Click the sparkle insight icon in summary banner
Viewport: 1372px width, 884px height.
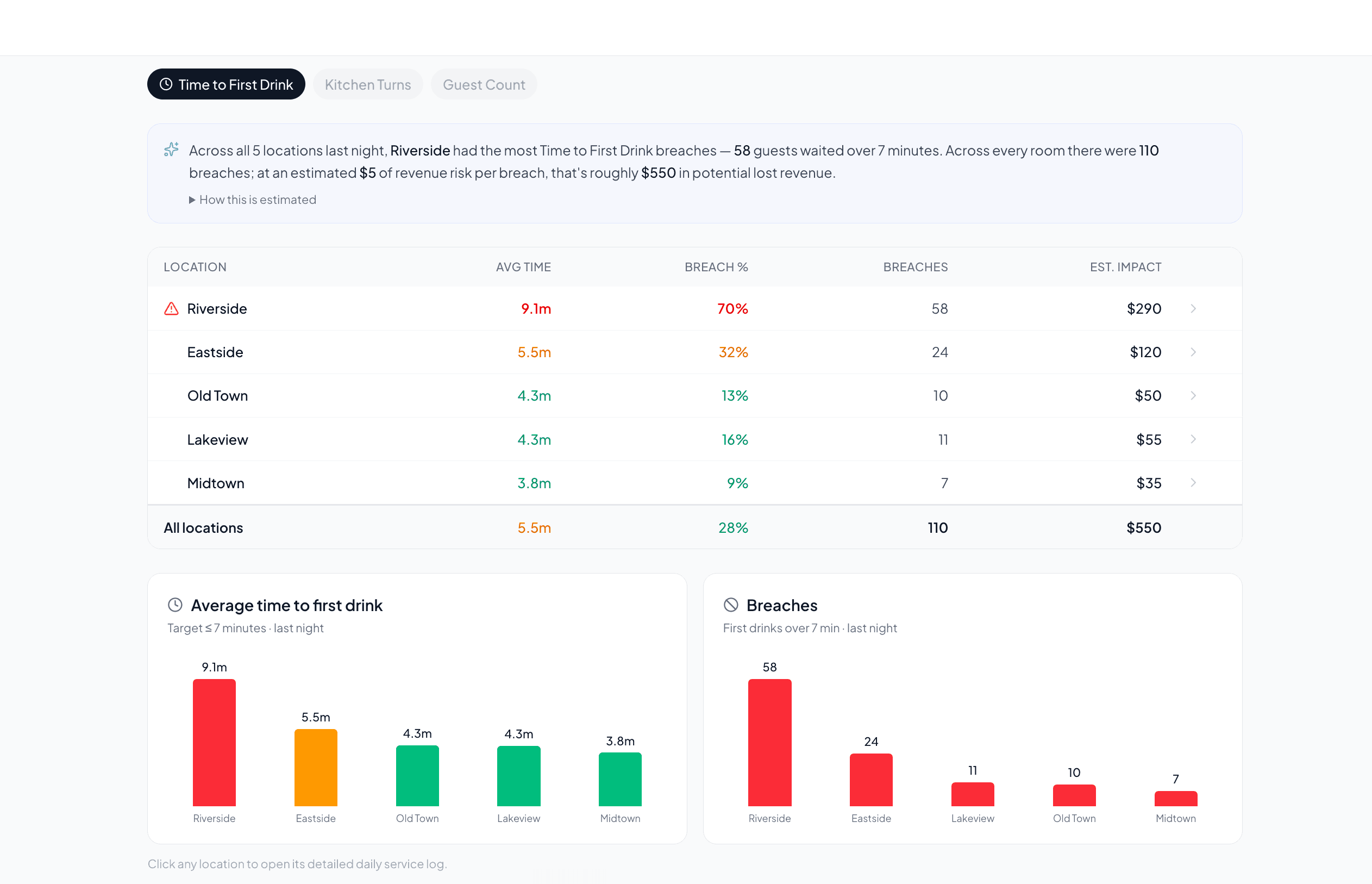pyautogui.click(x=171, y=150)
